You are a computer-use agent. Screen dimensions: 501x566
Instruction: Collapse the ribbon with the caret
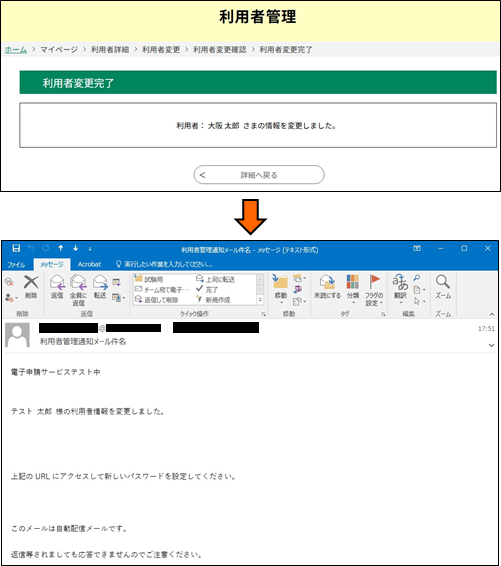pyautogui.click(x=492, y=314)
